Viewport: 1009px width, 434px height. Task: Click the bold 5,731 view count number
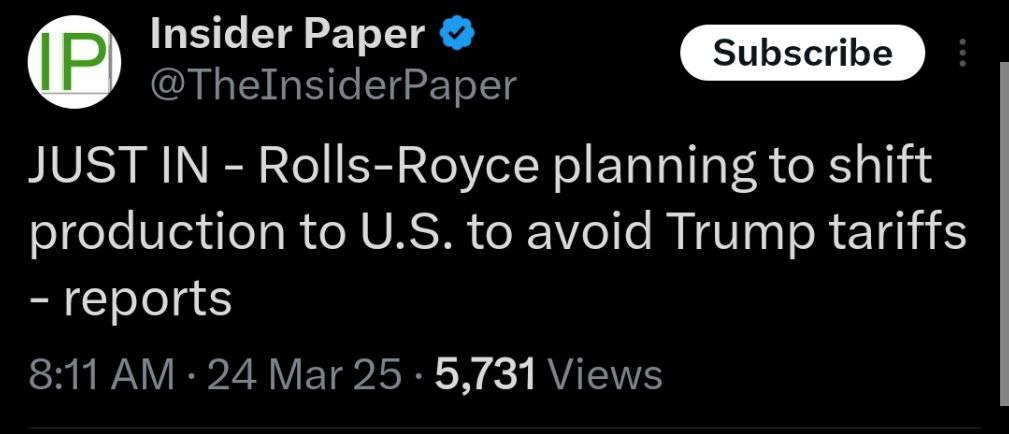coord(485,375)
